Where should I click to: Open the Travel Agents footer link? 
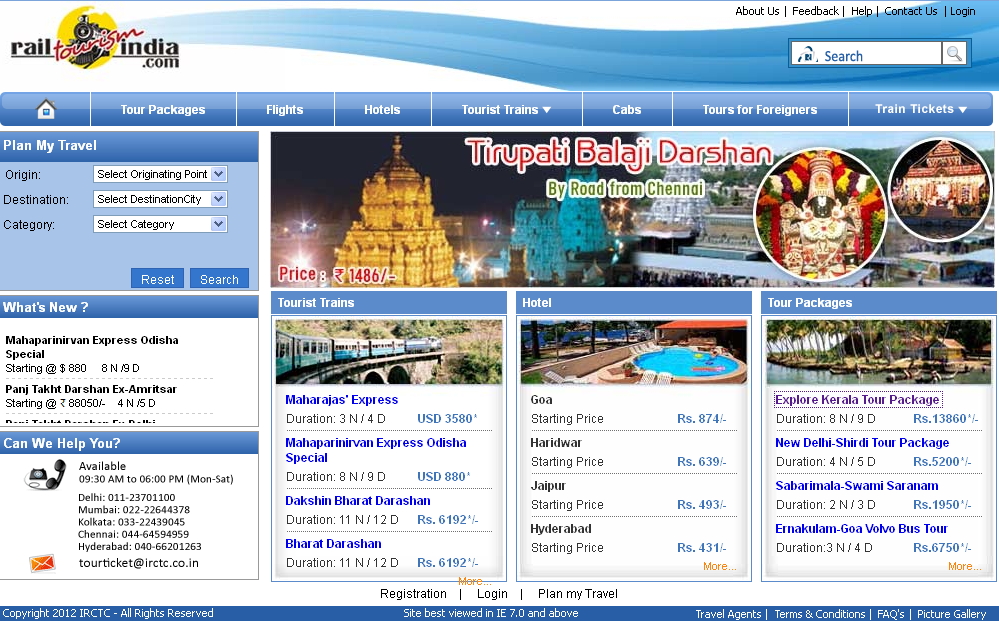(728, 614)
